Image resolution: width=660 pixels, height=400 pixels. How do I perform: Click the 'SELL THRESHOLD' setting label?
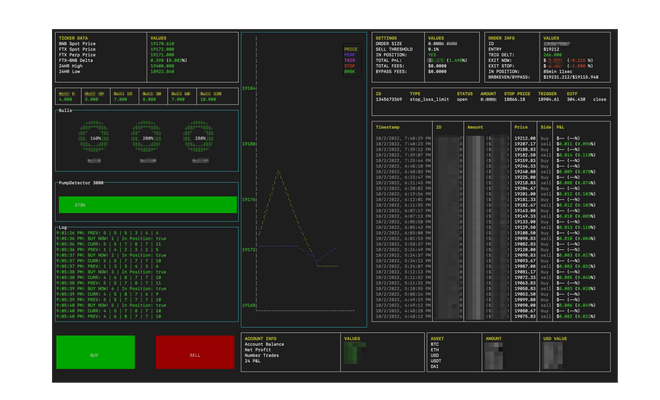(x=394, y=49)
